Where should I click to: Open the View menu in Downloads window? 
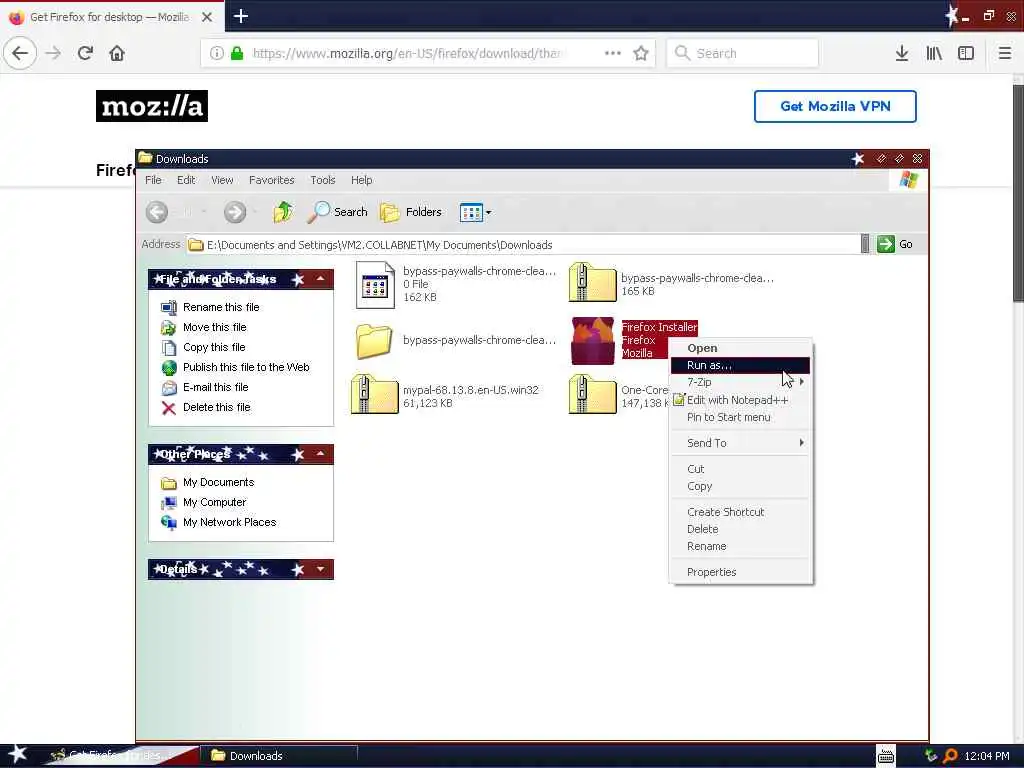[x=222, y=180]
